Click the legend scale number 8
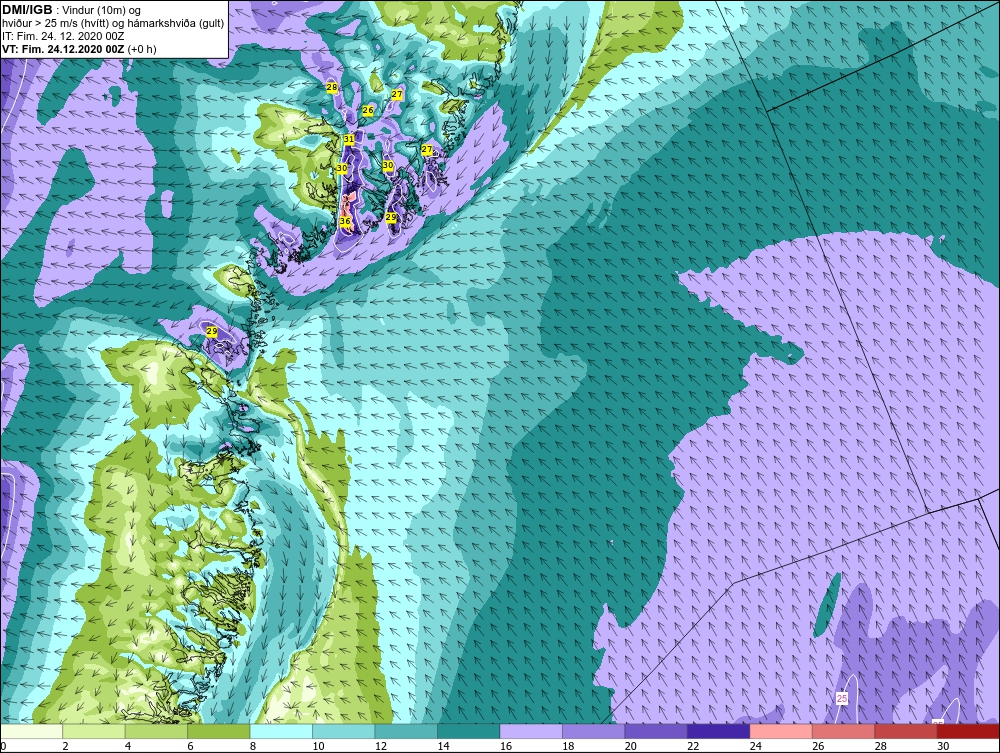Image resolution: width=1000 pixels, height=753 pixels. (253, 746)
